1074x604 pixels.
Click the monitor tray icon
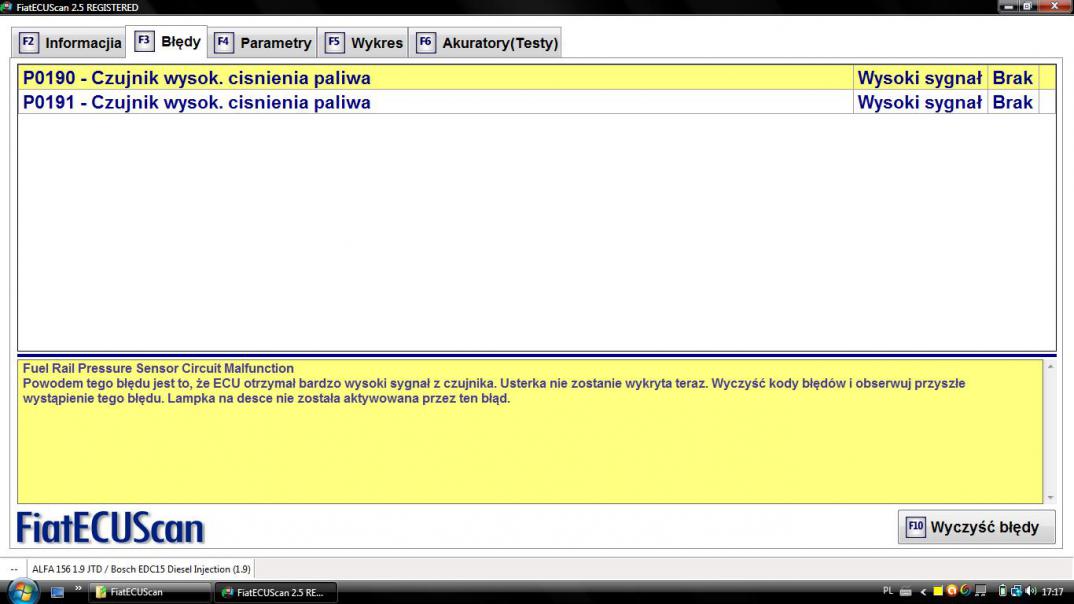click(981, 591)
